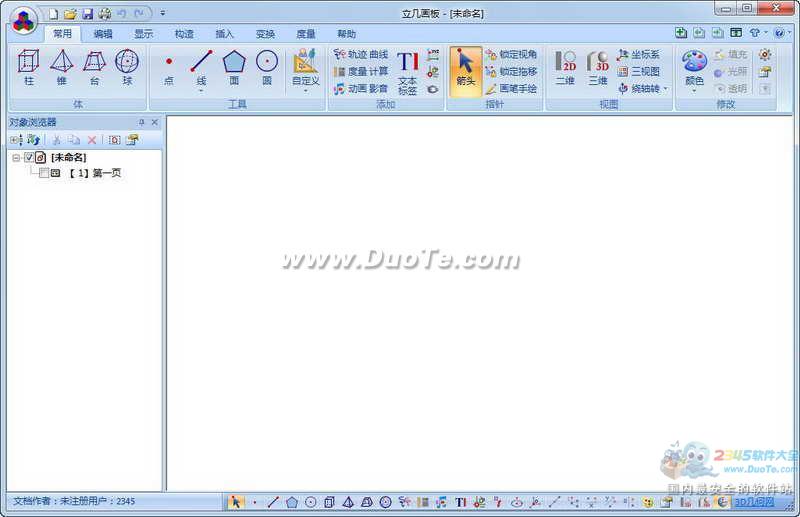Select the 柱 (prism) solid tool
The width and height of the screenshot is (800, 517).
[29, 67]
